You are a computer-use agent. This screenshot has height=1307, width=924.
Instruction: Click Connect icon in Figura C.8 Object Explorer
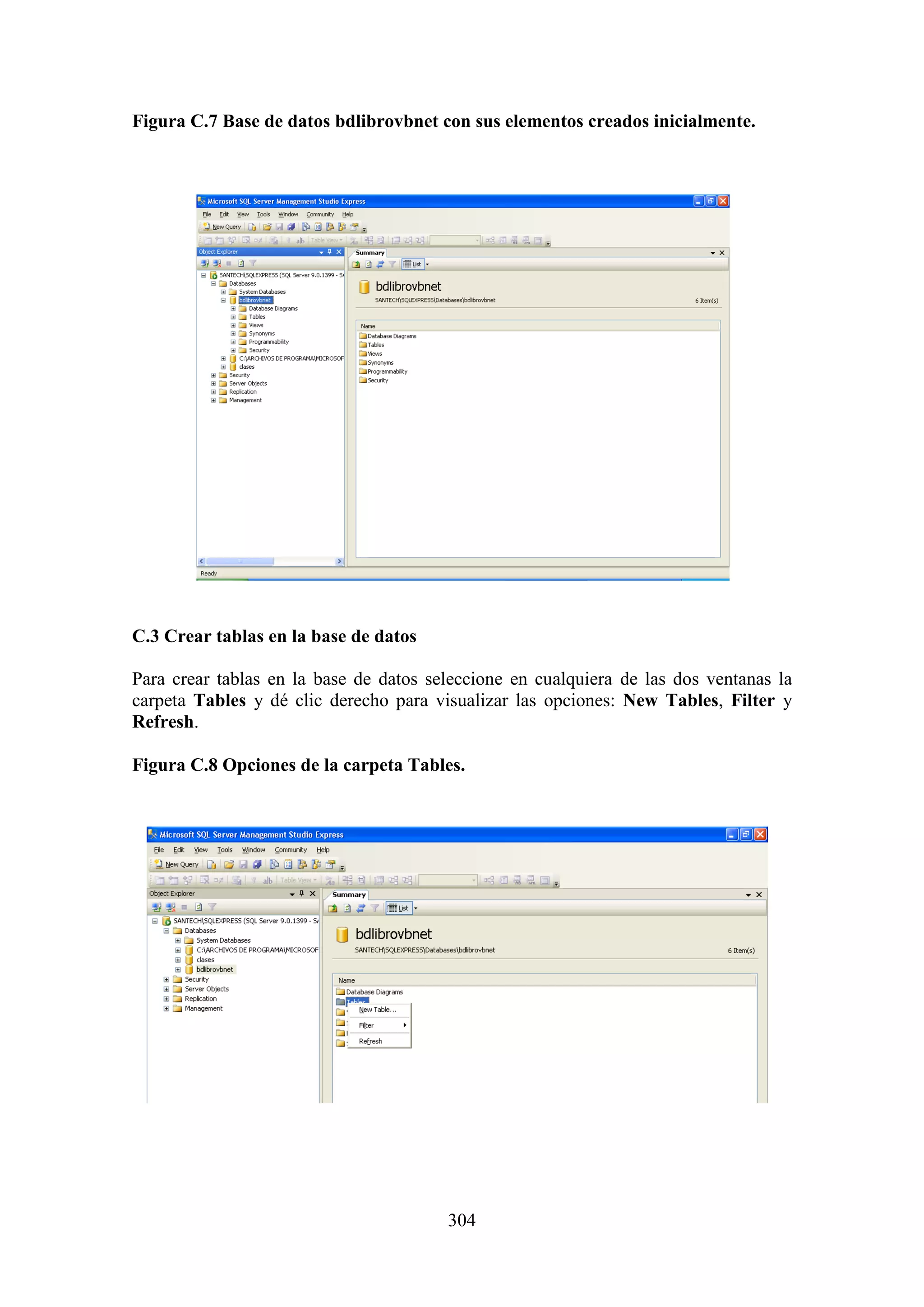click(157, 908)
